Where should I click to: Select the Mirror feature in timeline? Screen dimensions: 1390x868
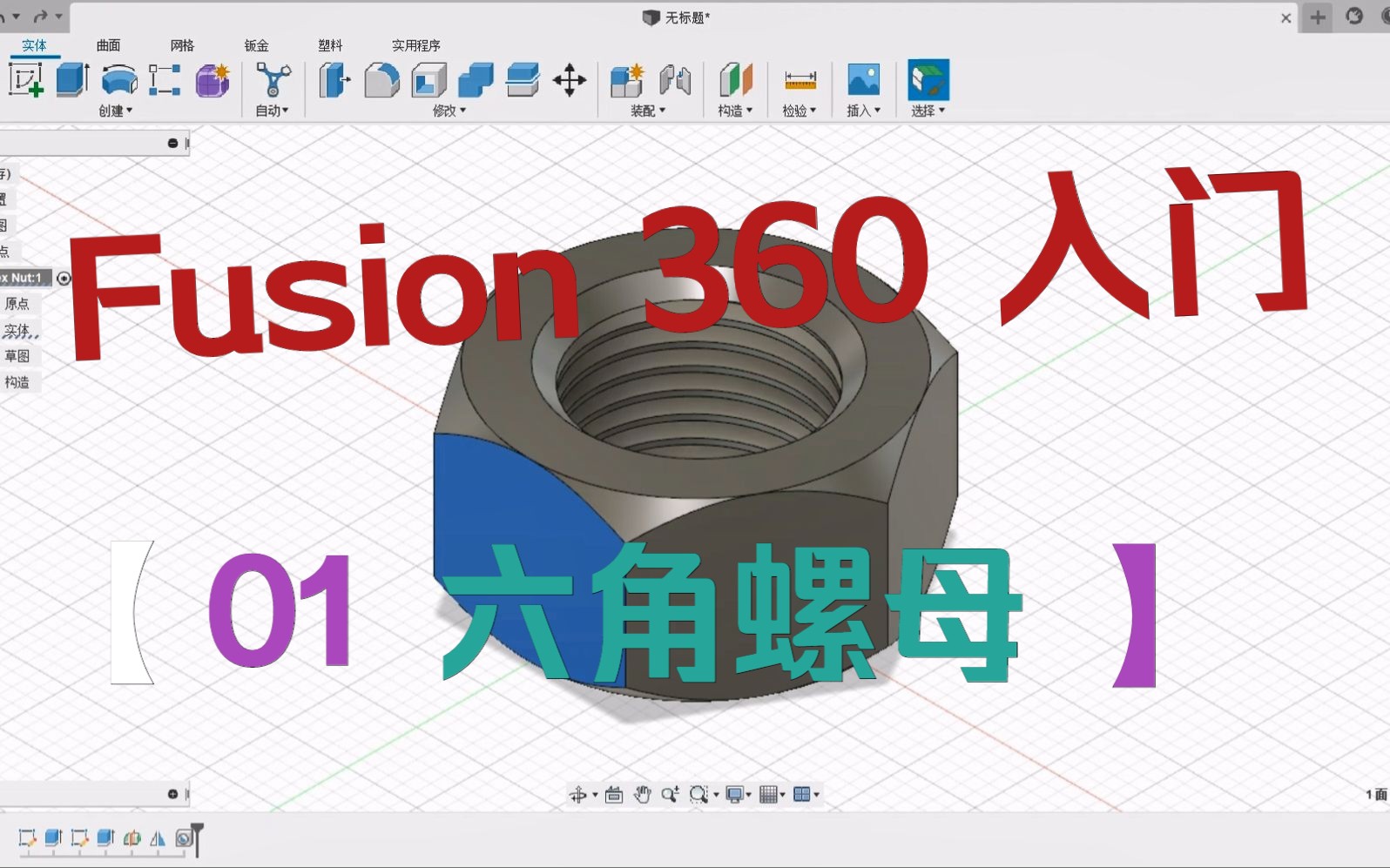pos(158,838)
